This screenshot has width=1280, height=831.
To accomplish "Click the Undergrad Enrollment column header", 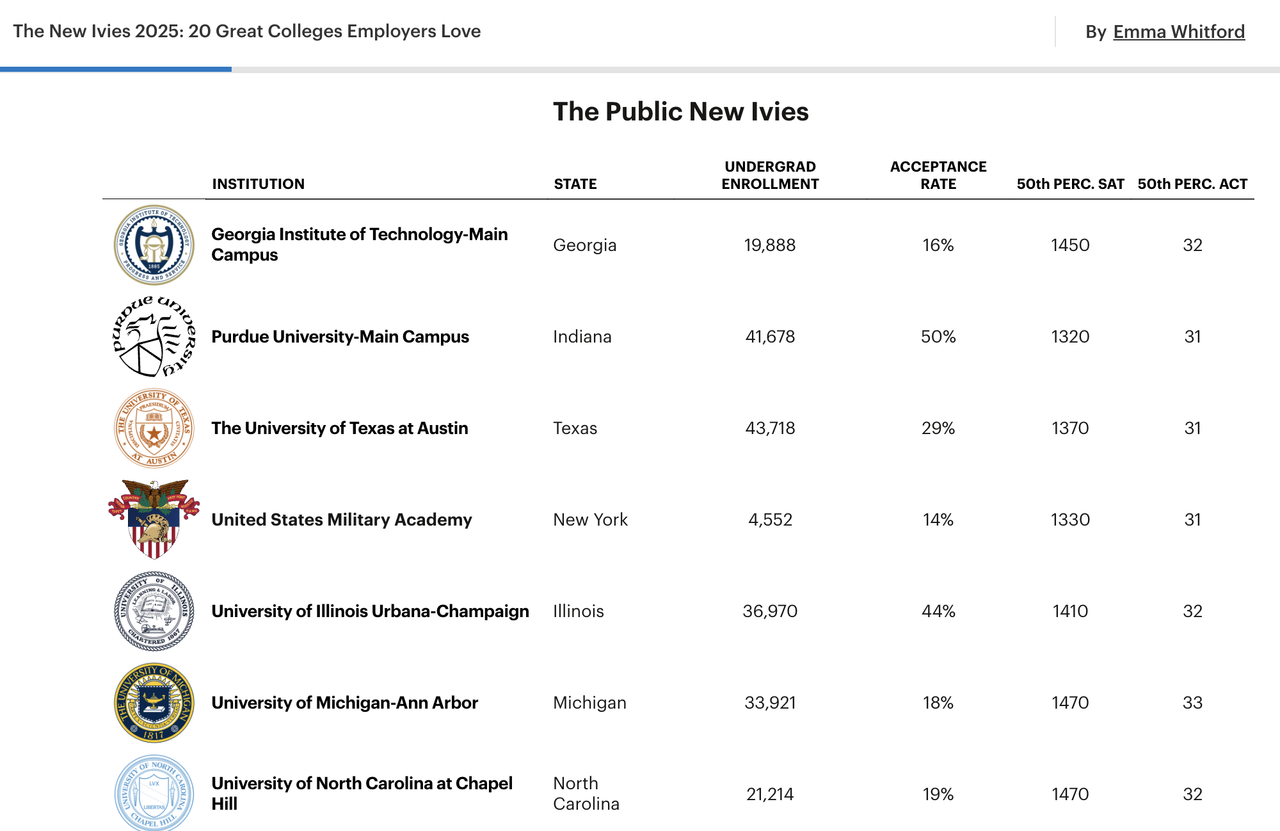I will 770,175.
